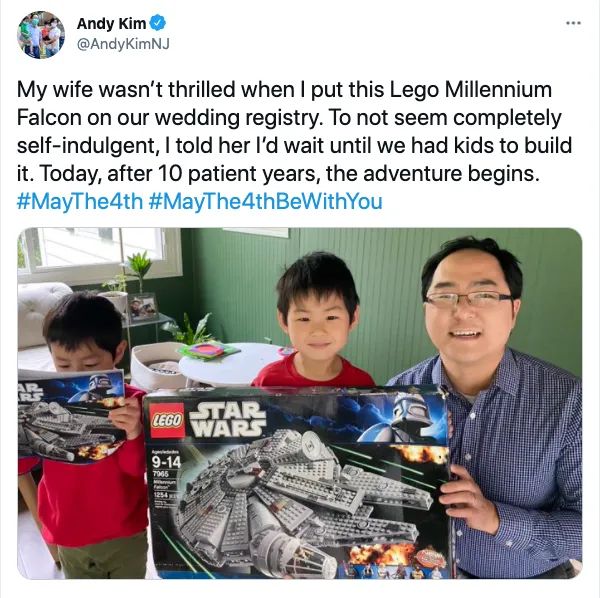Click the Star Wars logo on the box
The image size is (600, 598).
(228, 419)
